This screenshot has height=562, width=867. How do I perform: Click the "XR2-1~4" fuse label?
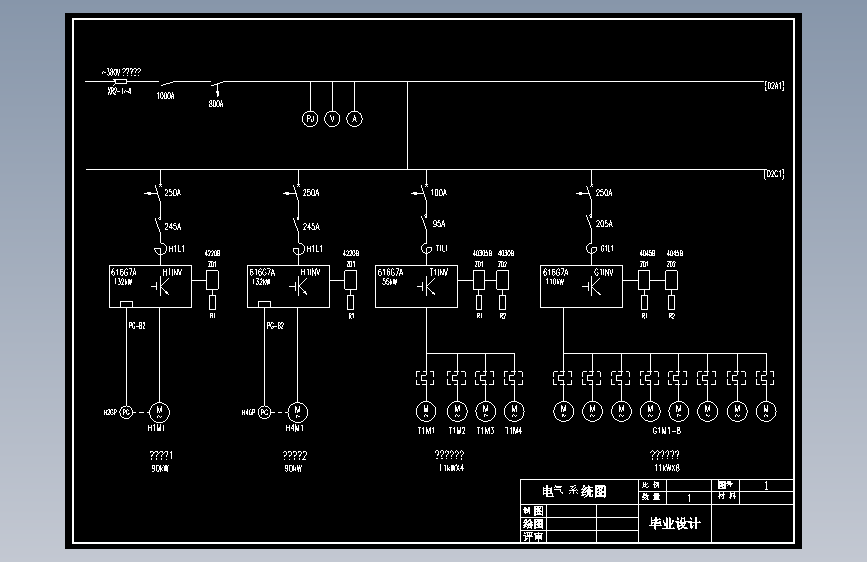[119, 91]
